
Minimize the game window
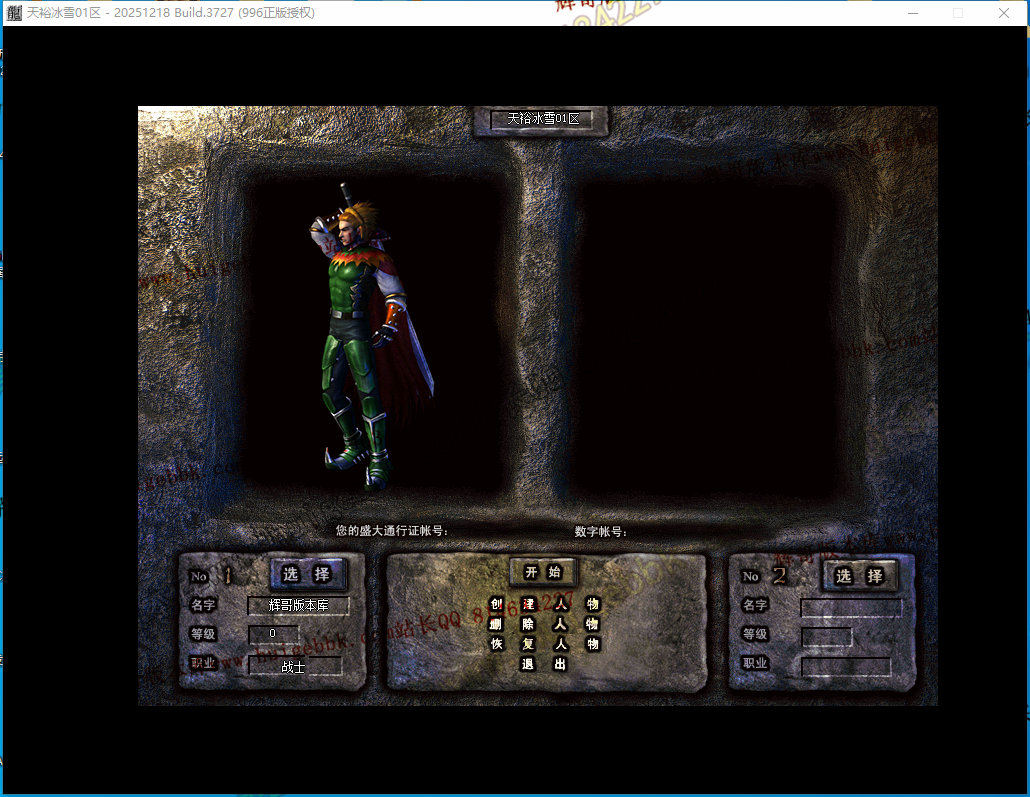coord(912,13)
